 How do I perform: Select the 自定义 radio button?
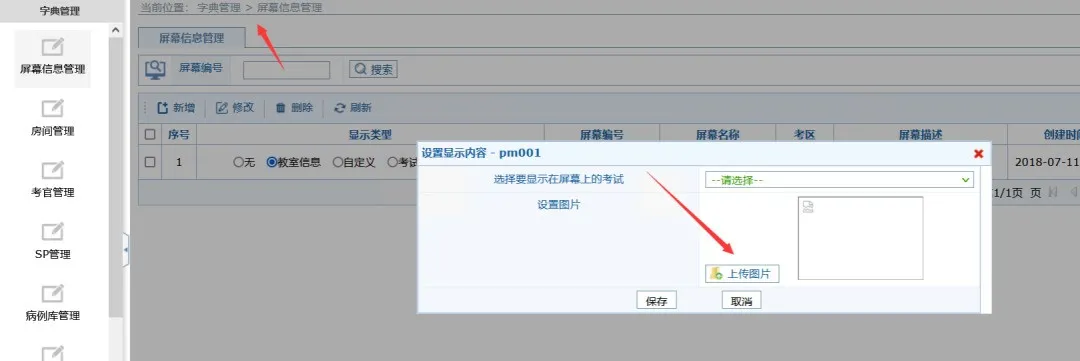tap(338, 163)
